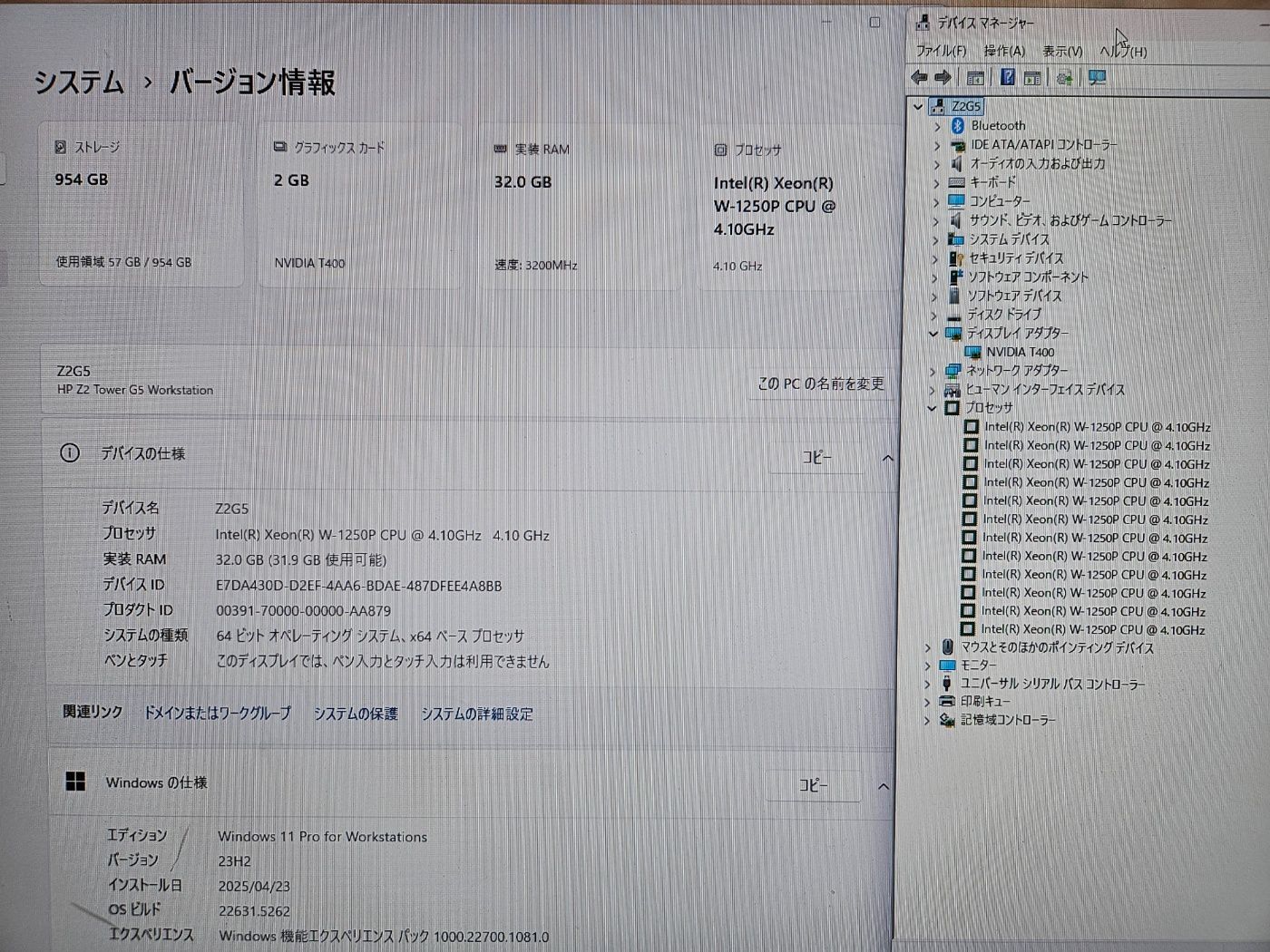Screen dimensions: 1270x952
Task: Click the プロセッサ processor icon
Action: pyautogui.click(x=720, y=150)
